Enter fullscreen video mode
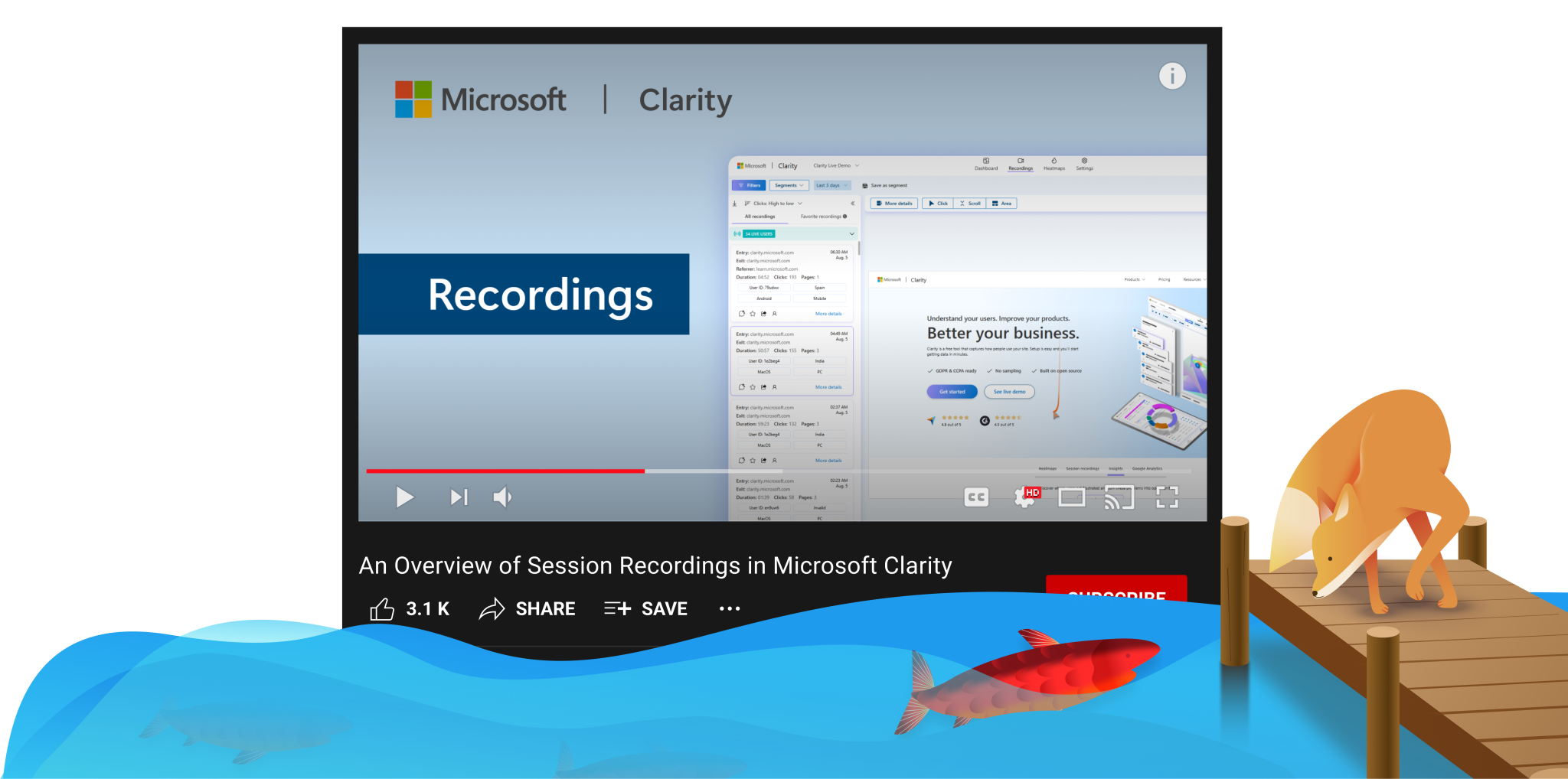Screen dimensions: 1568x779 click(x=1168, y=497)
